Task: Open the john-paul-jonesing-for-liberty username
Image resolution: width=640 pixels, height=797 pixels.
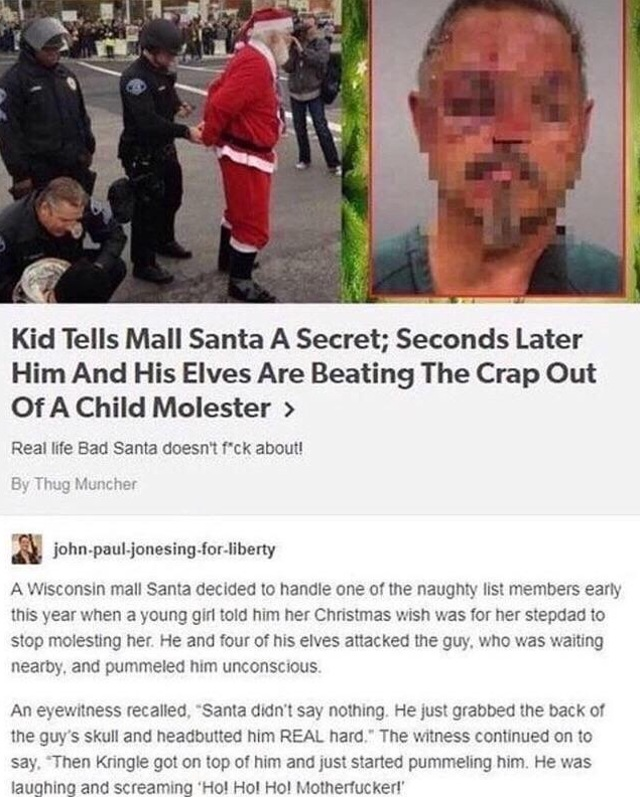Action: coord(165,549)
